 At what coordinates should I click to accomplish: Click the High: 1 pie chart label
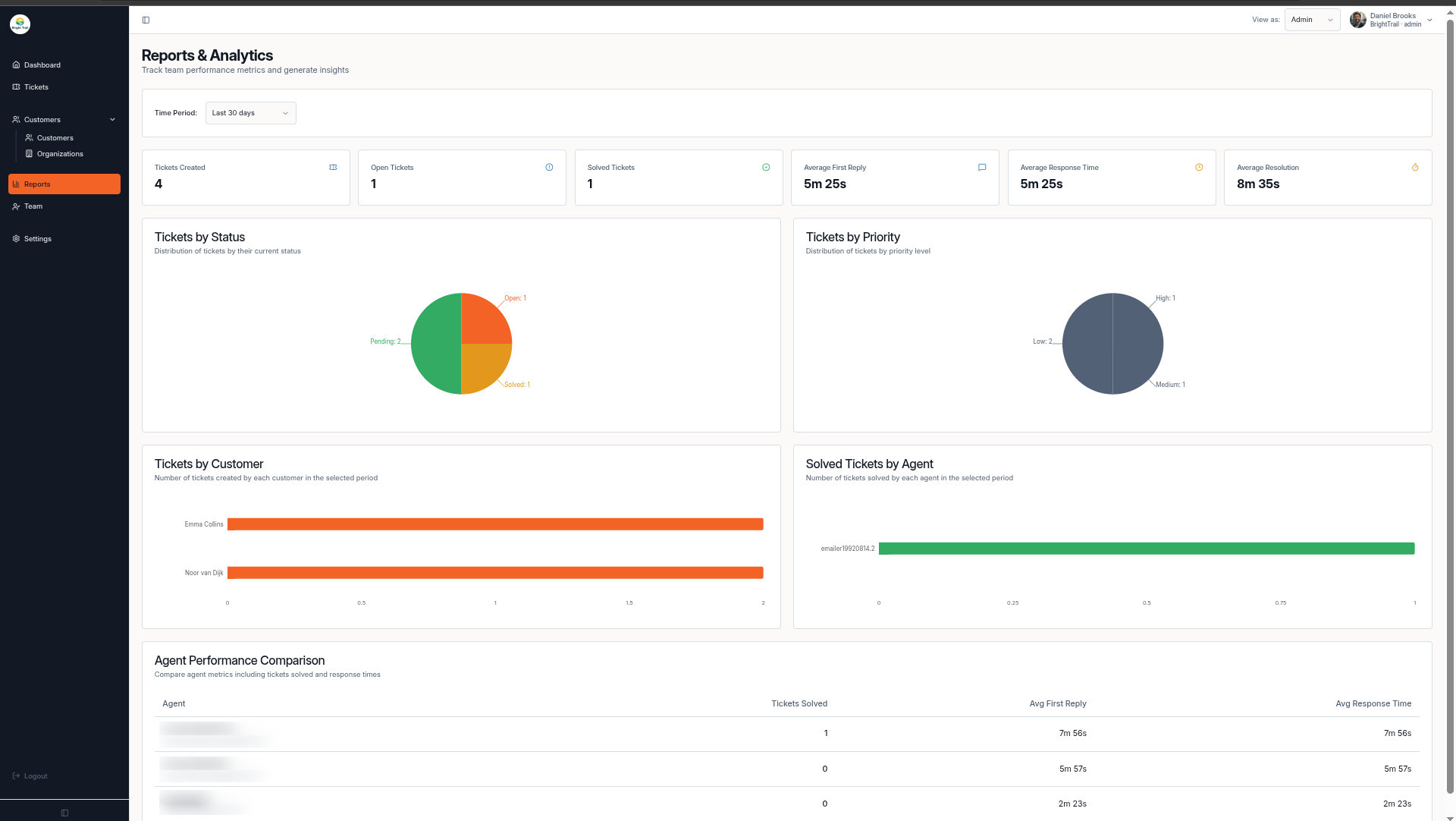click(x=1166, y=298)
